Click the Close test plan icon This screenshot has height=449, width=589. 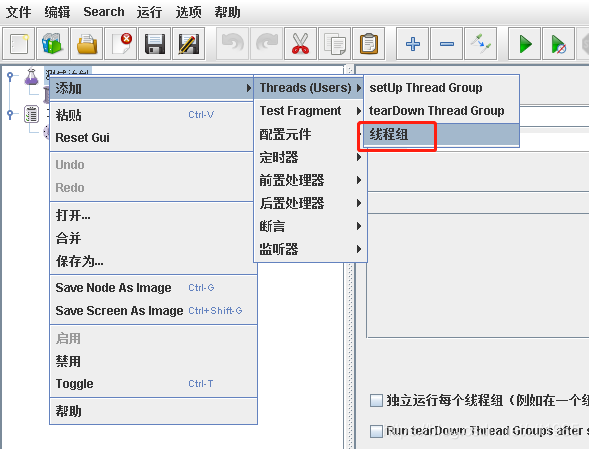coord(121,44)
